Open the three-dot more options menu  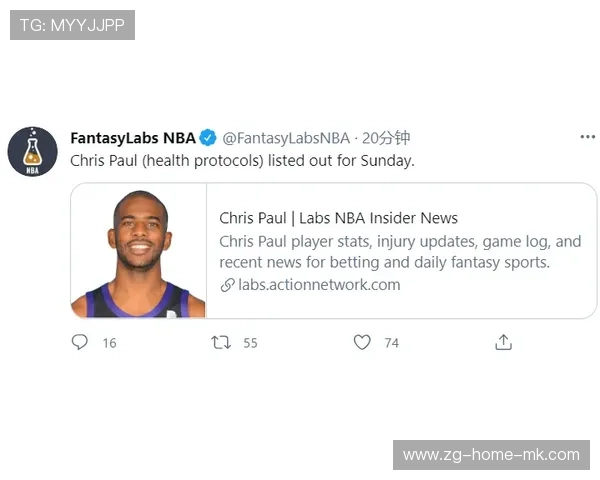point(587,137)
